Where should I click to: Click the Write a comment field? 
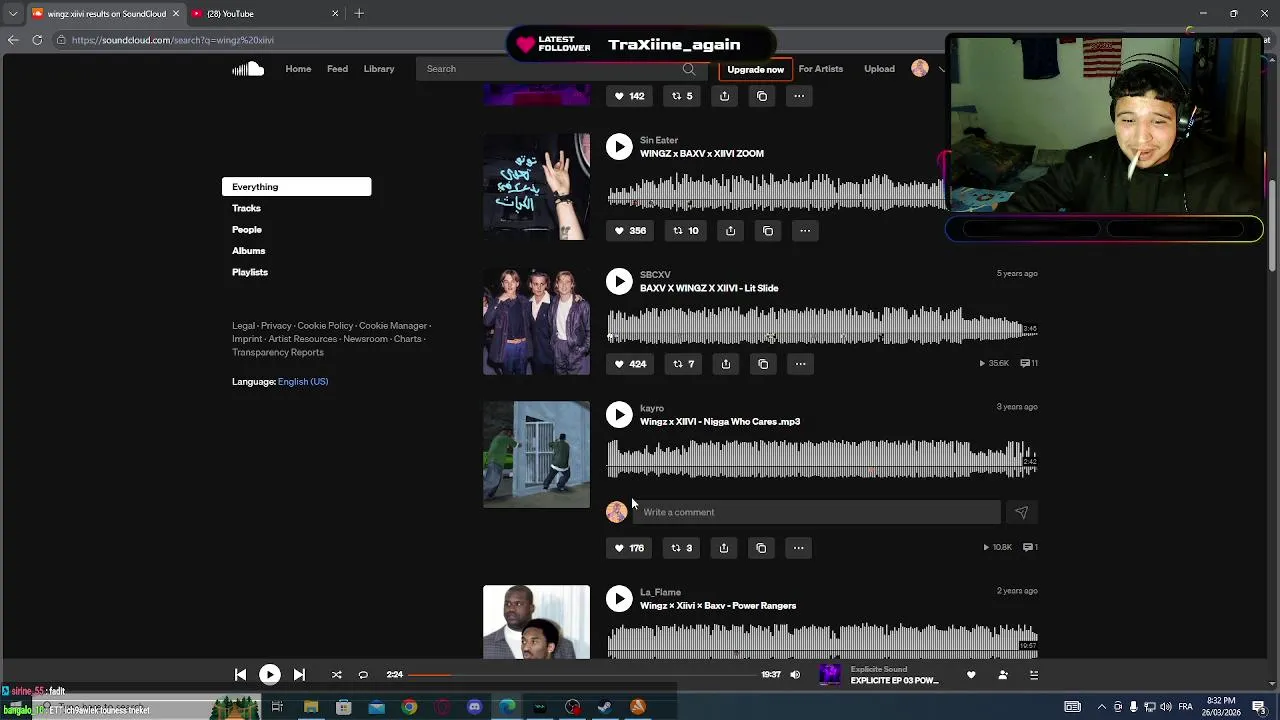(816, 513)
